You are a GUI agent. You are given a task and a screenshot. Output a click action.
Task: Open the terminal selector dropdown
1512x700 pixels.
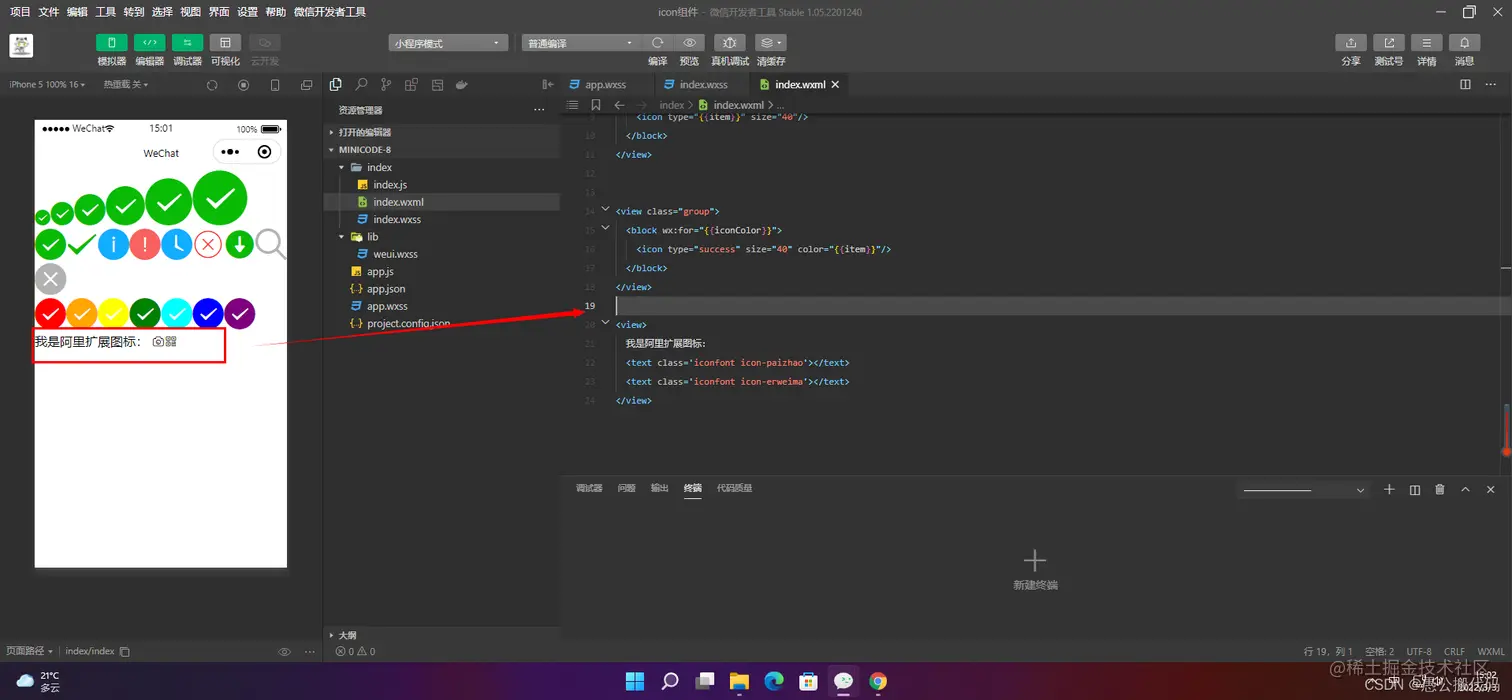pos(1304,490)
